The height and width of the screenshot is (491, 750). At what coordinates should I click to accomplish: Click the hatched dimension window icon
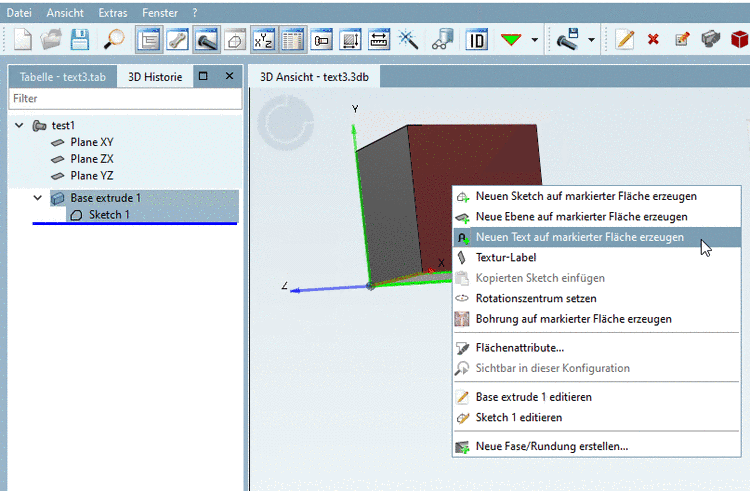350,40
